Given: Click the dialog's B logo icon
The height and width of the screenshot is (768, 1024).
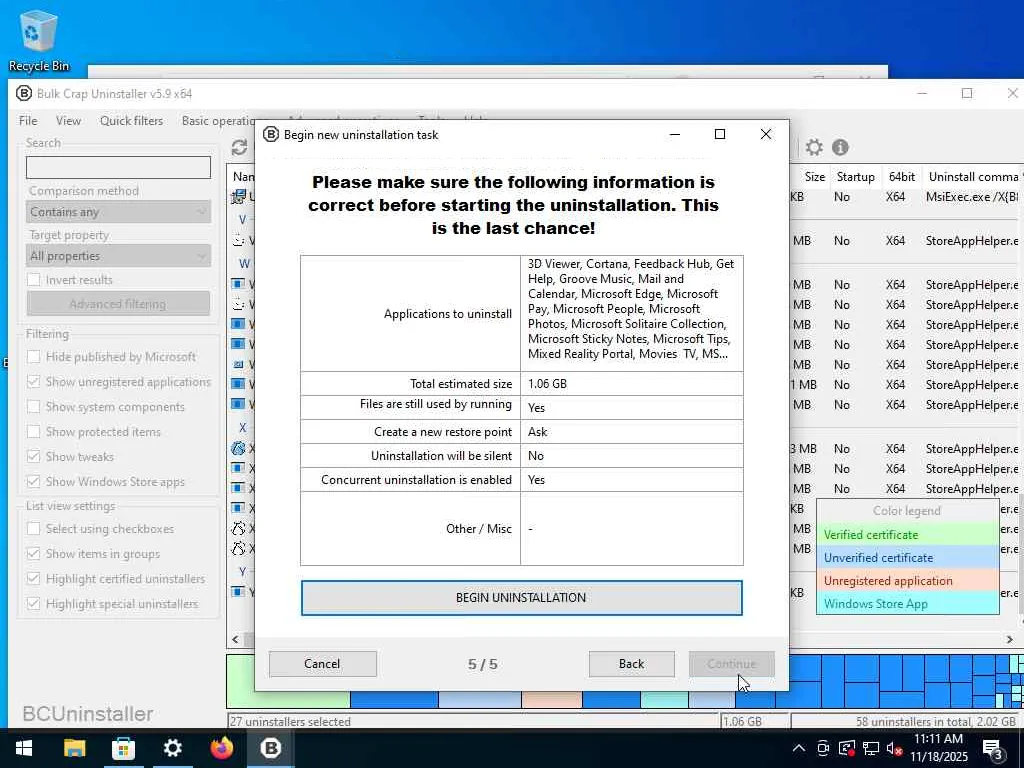Looking at the screenshot, I should (x=271, y=135).
